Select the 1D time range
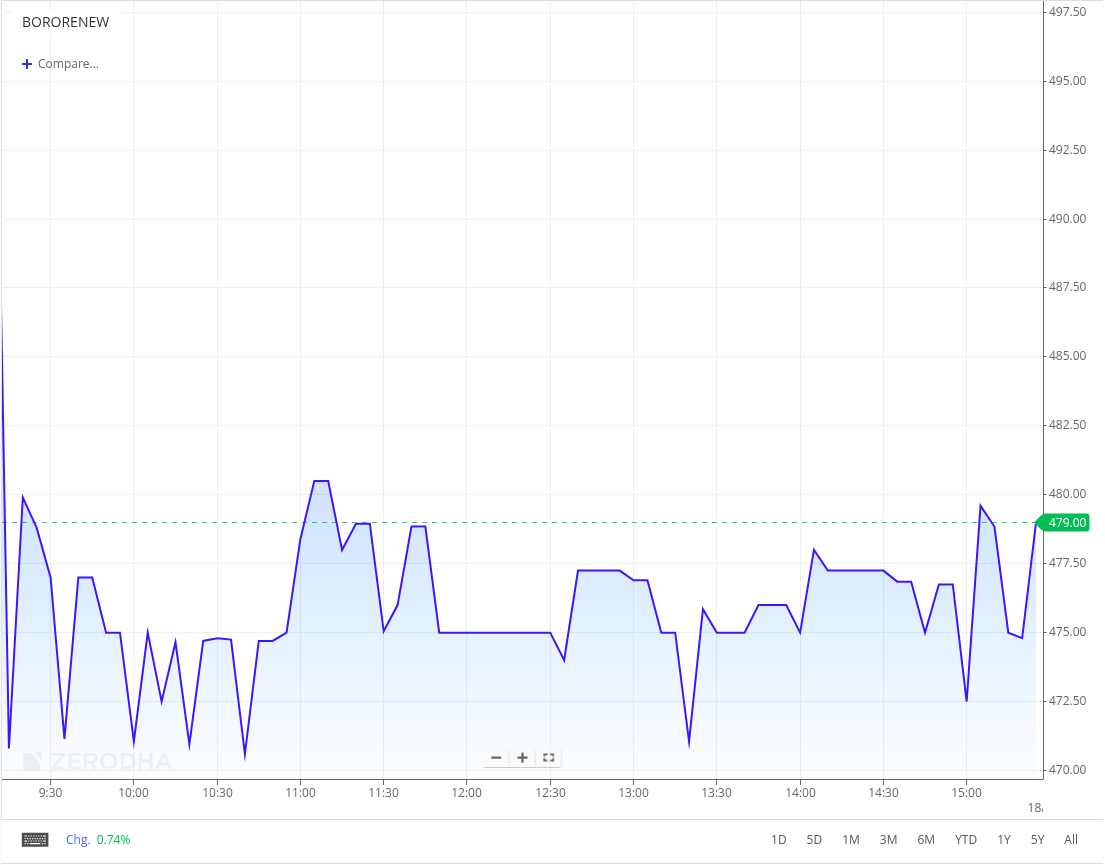The image size is (1105, 865). 778,840
